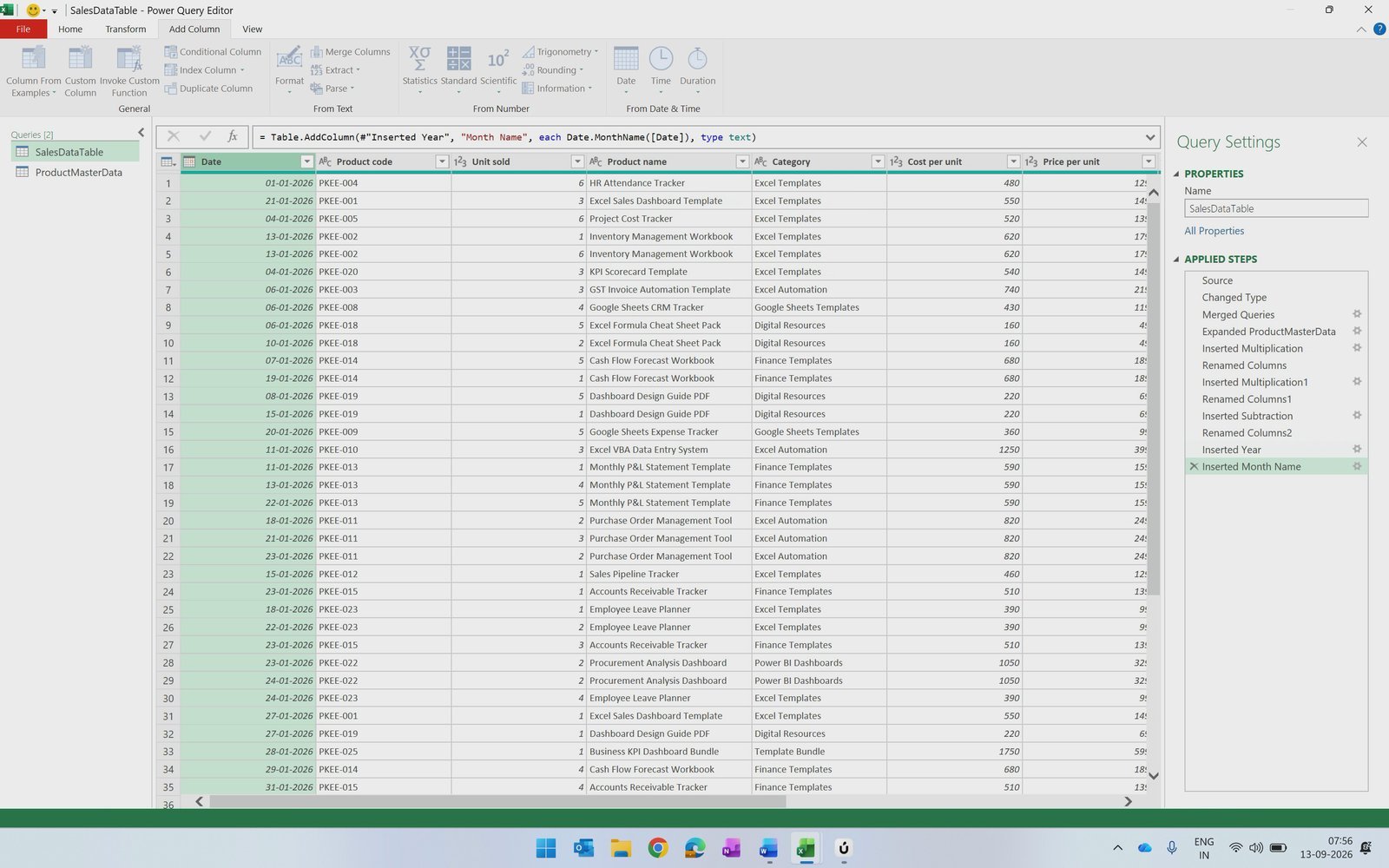Open the File tab
Viewport: 1389px width, 868px height.
[x=23, y=29]
